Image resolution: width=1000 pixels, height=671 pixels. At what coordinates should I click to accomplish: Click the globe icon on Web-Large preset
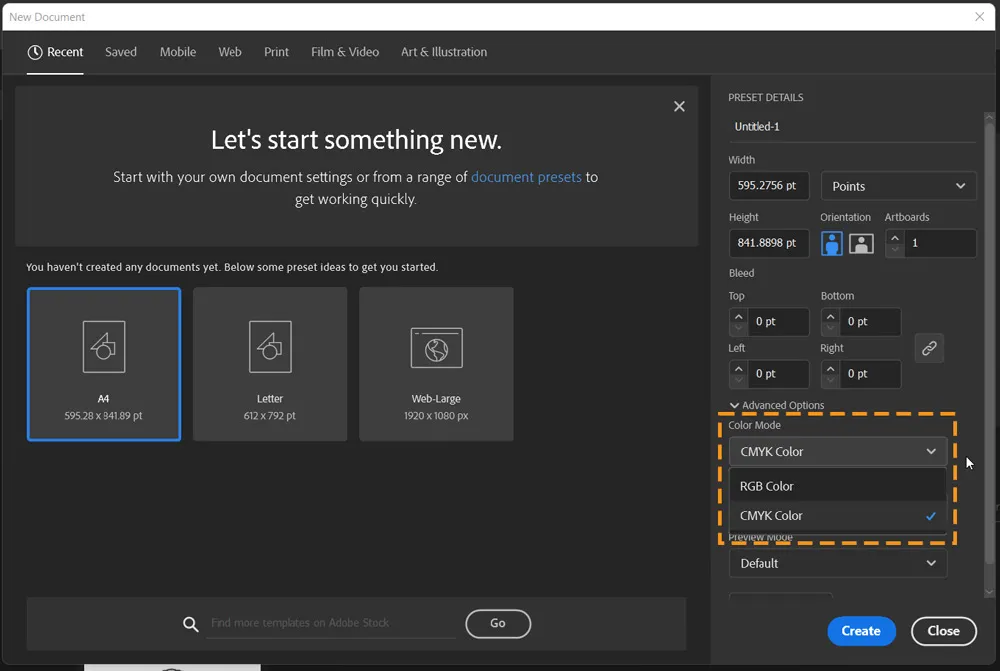436,347
